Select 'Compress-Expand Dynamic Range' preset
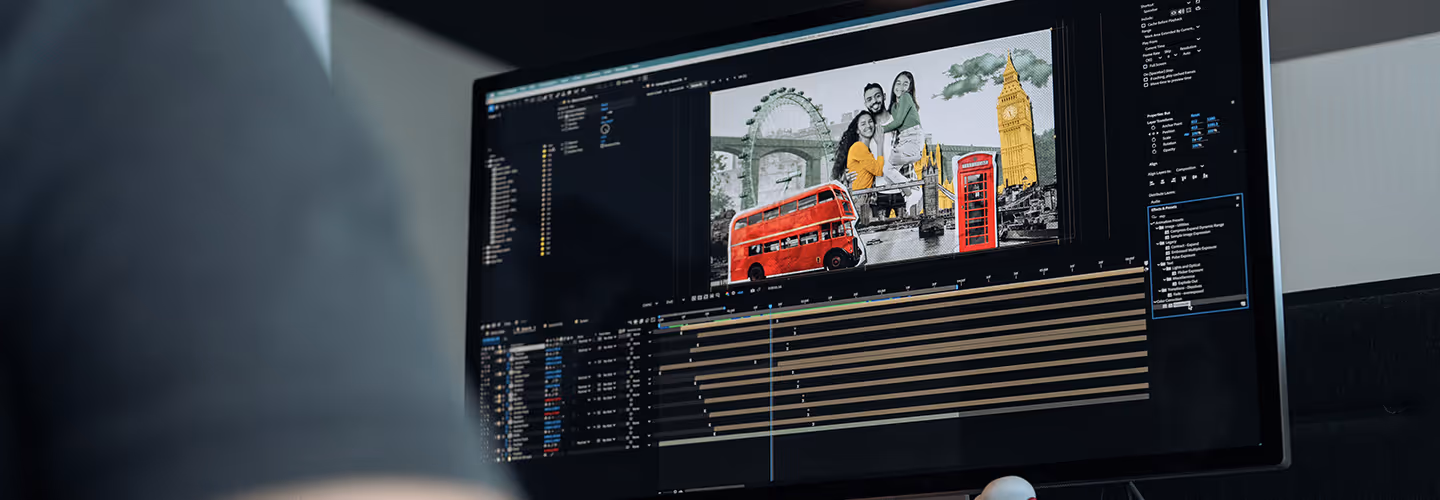This screenshot has height=500, width=1440. 1197,228
